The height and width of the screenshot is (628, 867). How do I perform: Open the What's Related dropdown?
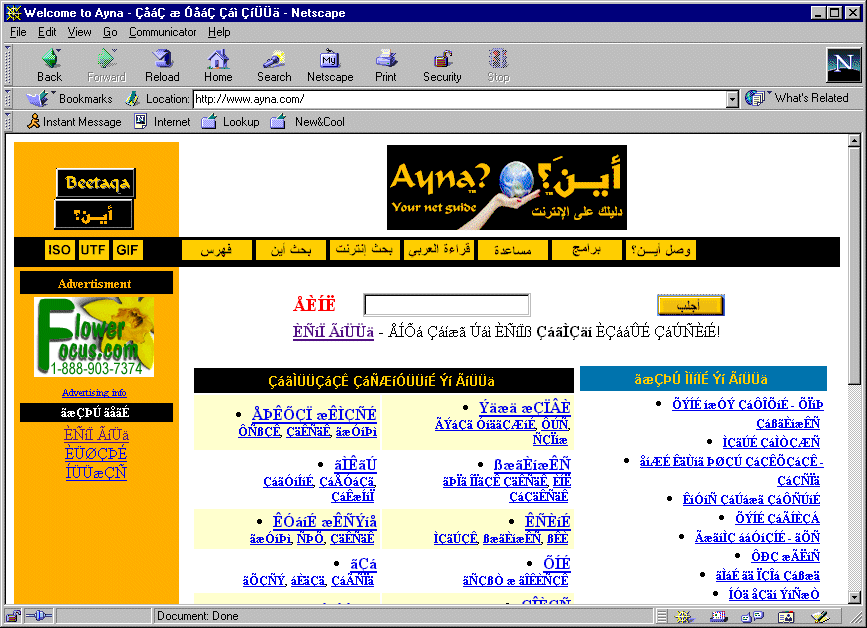(797, 98)
